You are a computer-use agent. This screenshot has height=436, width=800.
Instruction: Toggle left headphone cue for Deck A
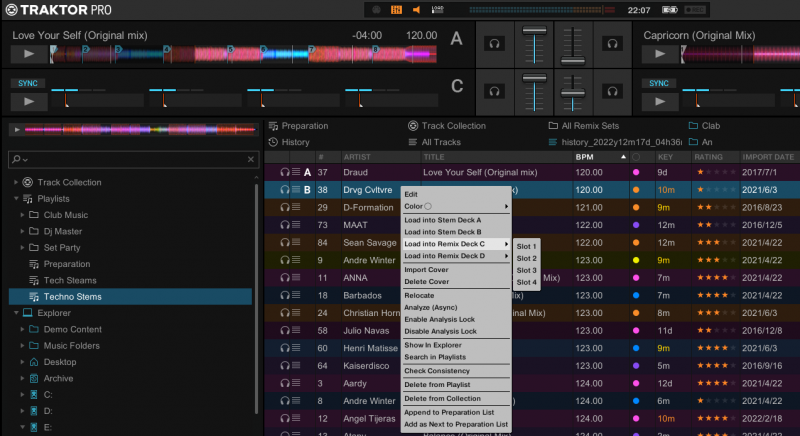click(494, 44)
